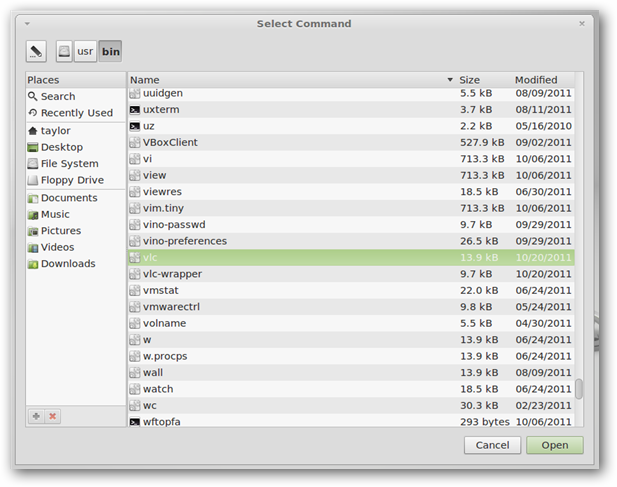The height and width of the screenshot is (487, 617).
Task: Open the Documents bookmark
Action: (76, 198)
